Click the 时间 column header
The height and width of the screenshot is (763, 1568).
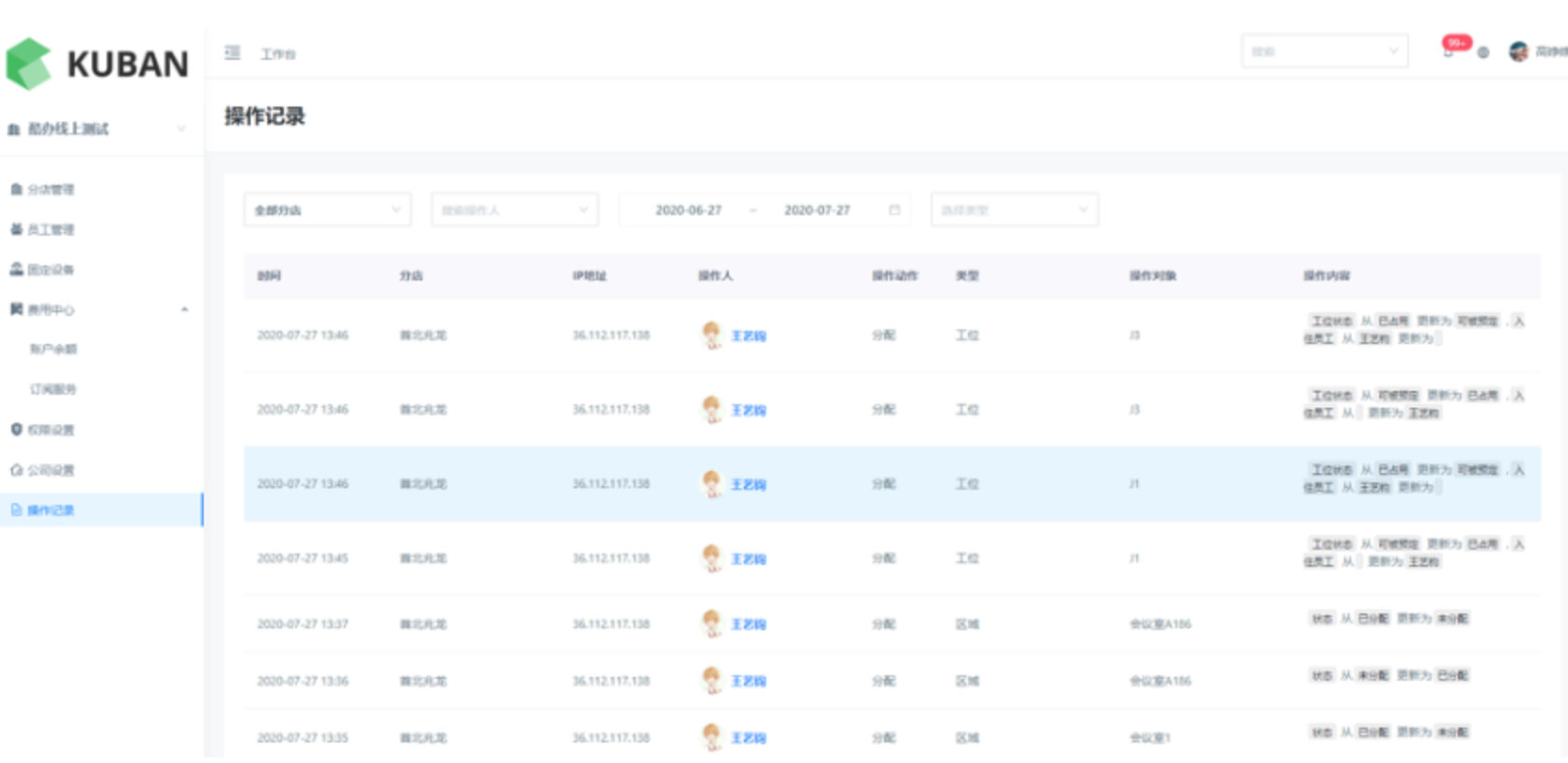[269, 276]
